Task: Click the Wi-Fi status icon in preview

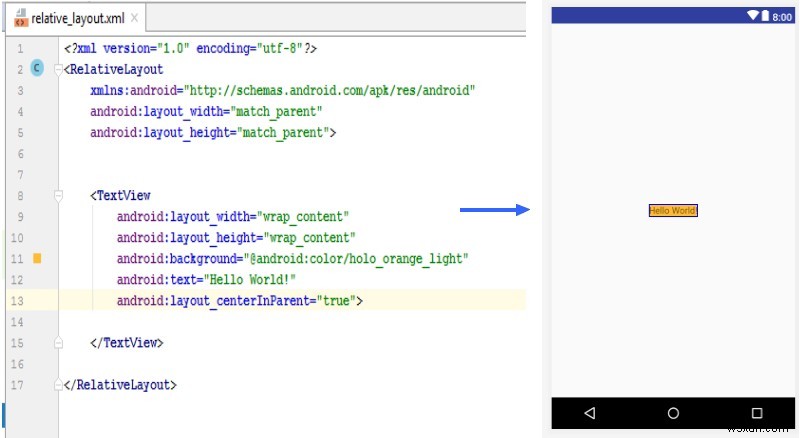Action: tap(753, 15)
